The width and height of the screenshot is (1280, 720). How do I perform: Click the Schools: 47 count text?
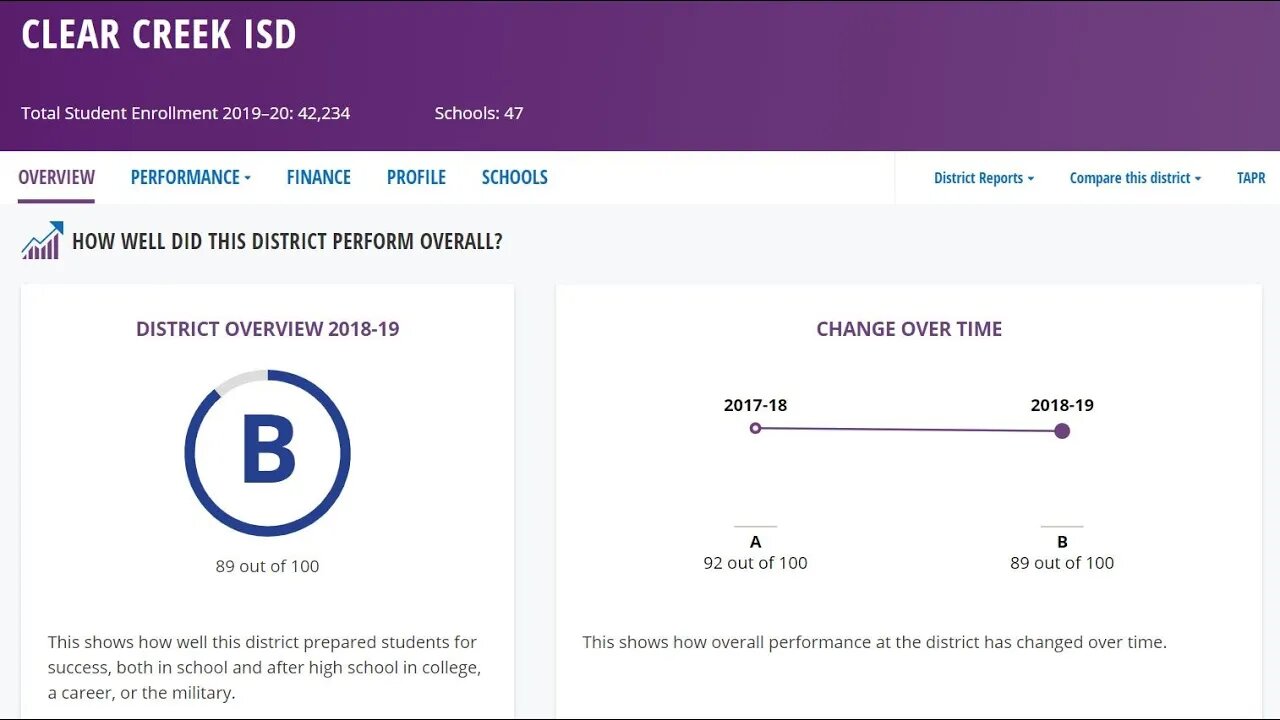(479, 113)
